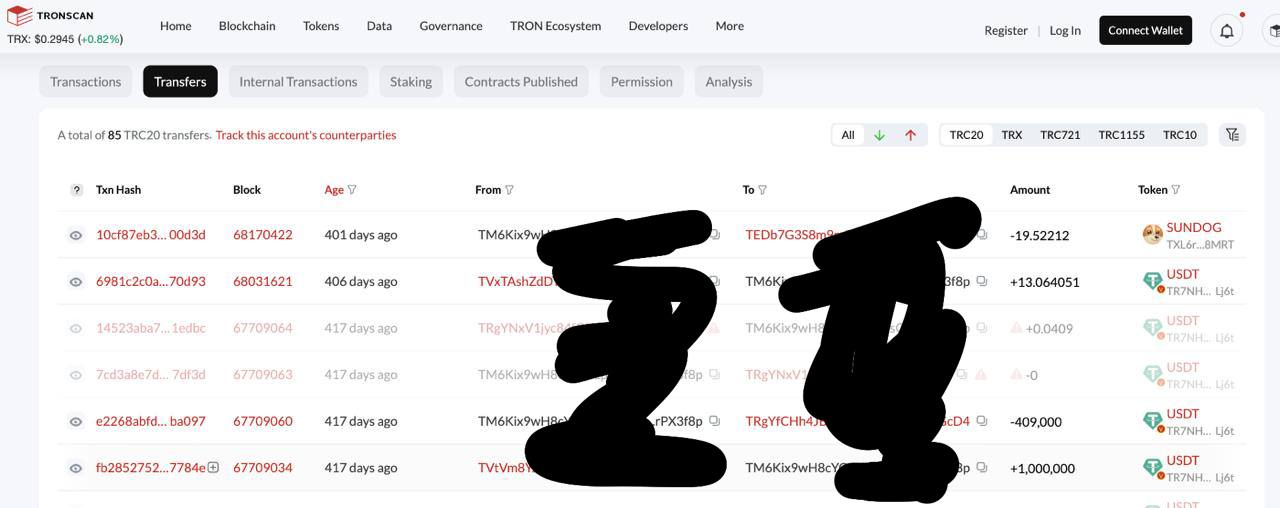Open block number 68170422
Screen dimensions: 1280x508
point(262,235)
